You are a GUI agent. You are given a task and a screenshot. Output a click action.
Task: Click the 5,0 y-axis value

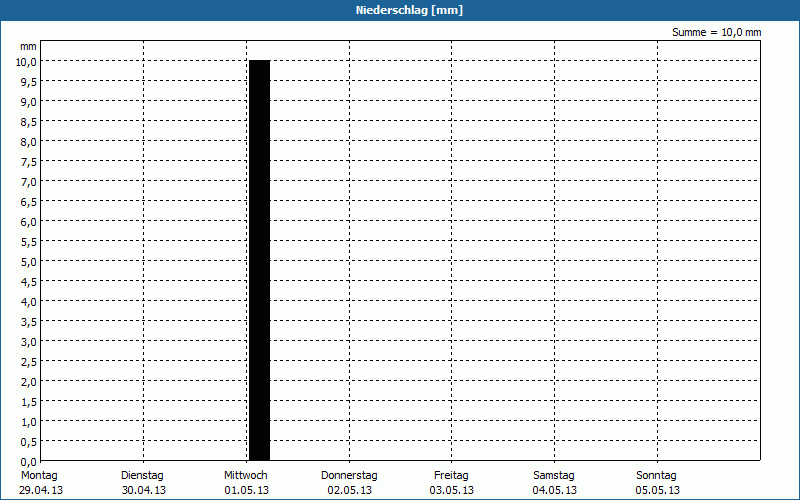click(28, 262)
